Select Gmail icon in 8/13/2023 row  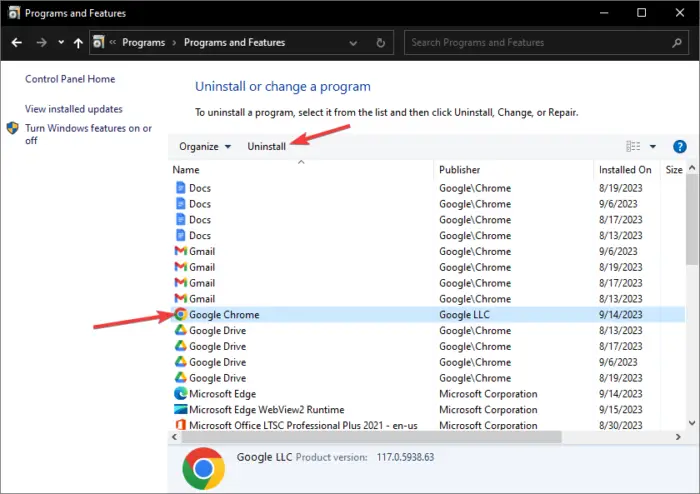click(x=180, y=299)
